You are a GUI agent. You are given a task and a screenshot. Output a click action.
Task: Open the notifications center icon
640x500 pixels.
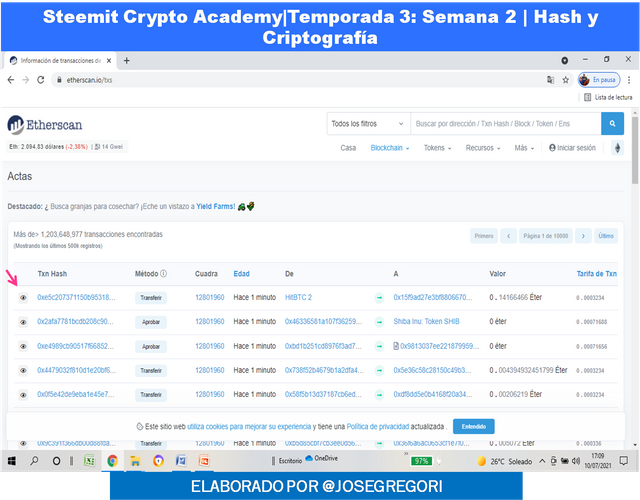click(624, 461)
